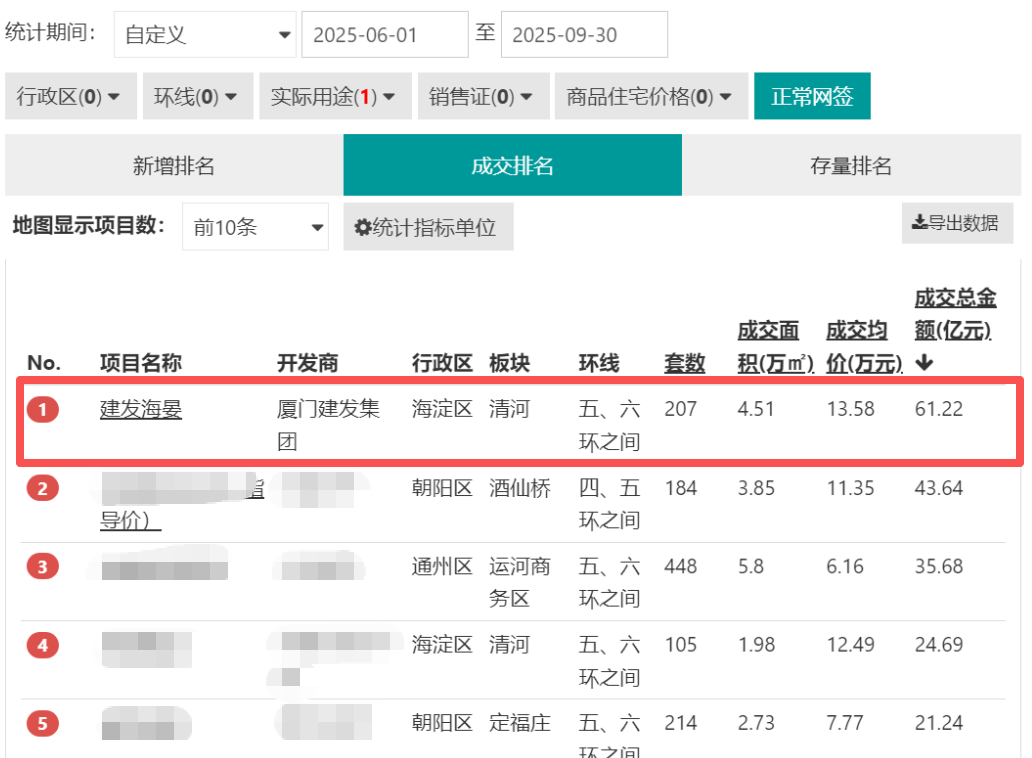This screenshot has height=758, width=1032.
Task: Sort by 套数 column header
Action: [x=684, y=363]
